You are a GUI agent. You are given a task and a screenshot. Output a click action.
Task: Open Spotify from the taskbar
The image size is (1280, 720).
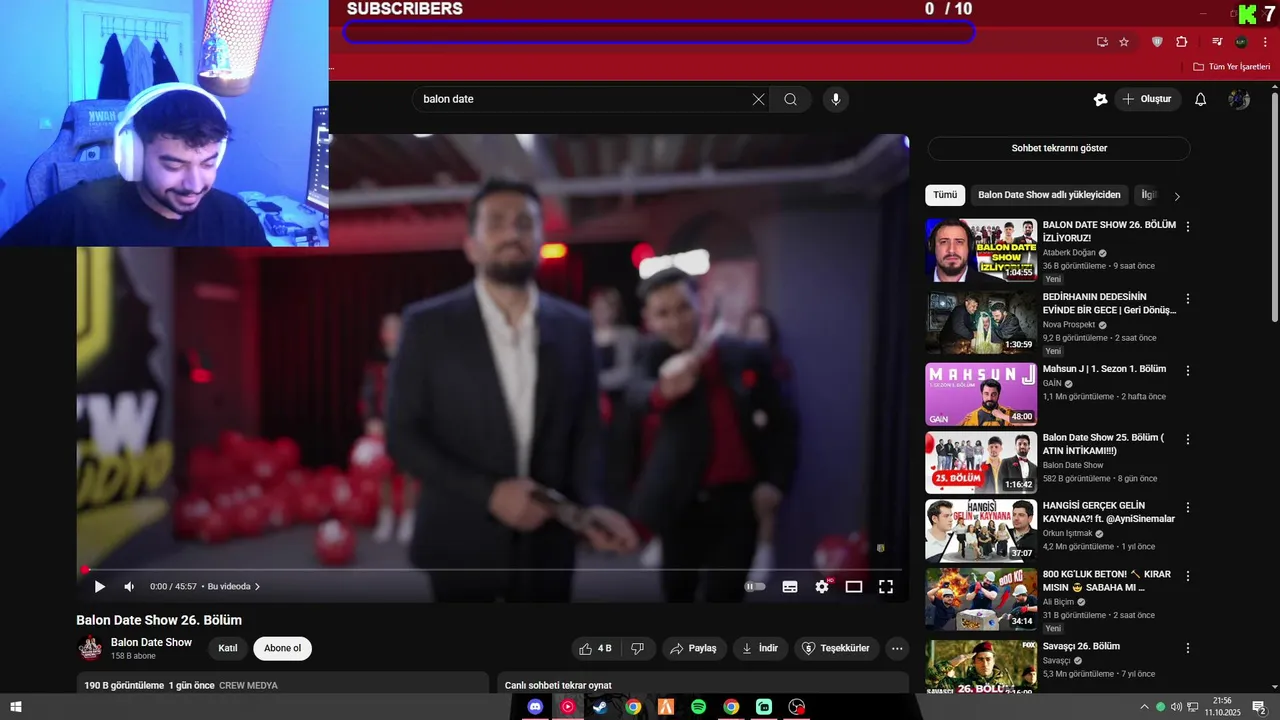pos(698,707)
